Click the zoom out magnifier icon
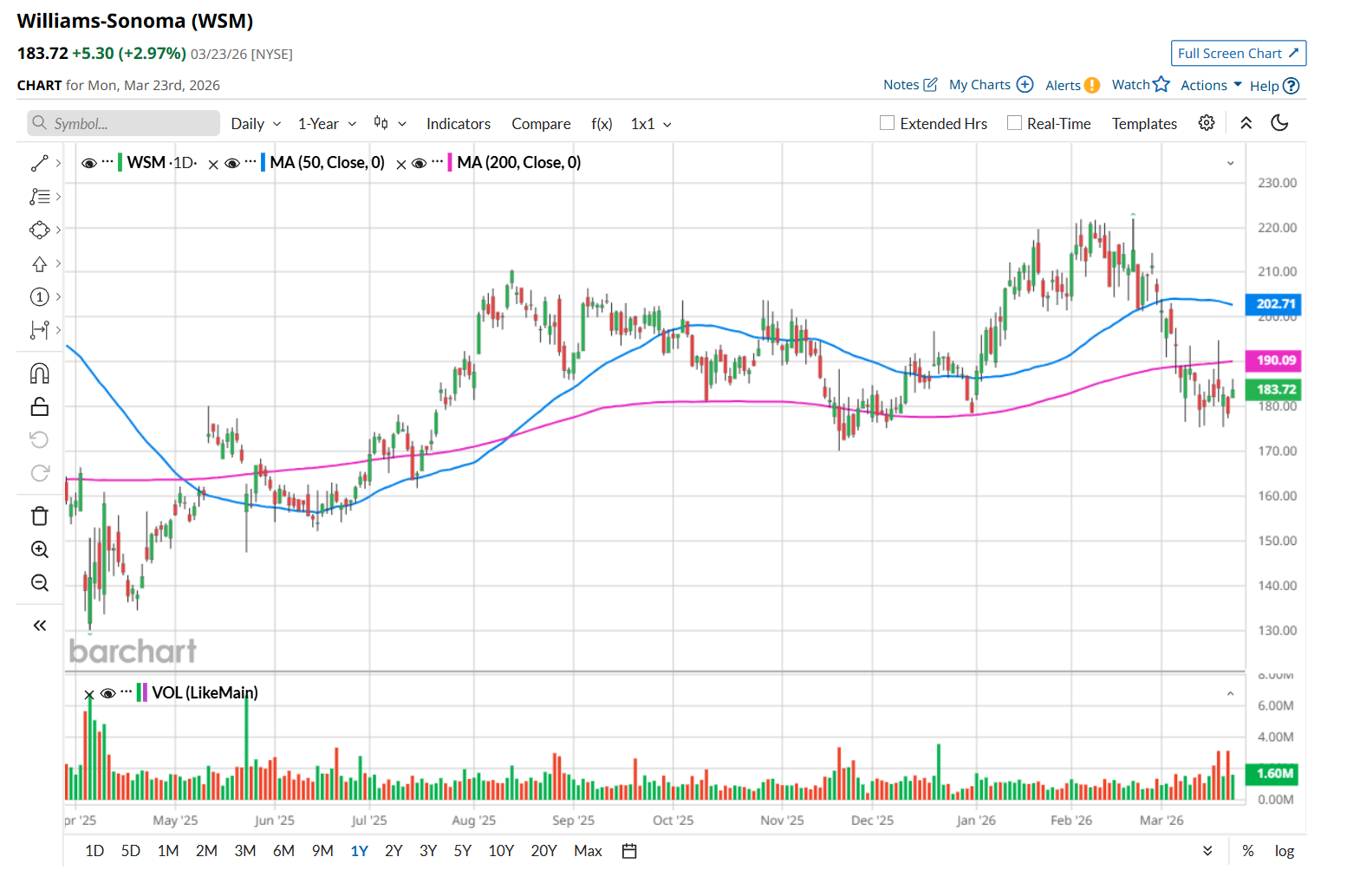1360x896 pixels. tap(39, 583)
